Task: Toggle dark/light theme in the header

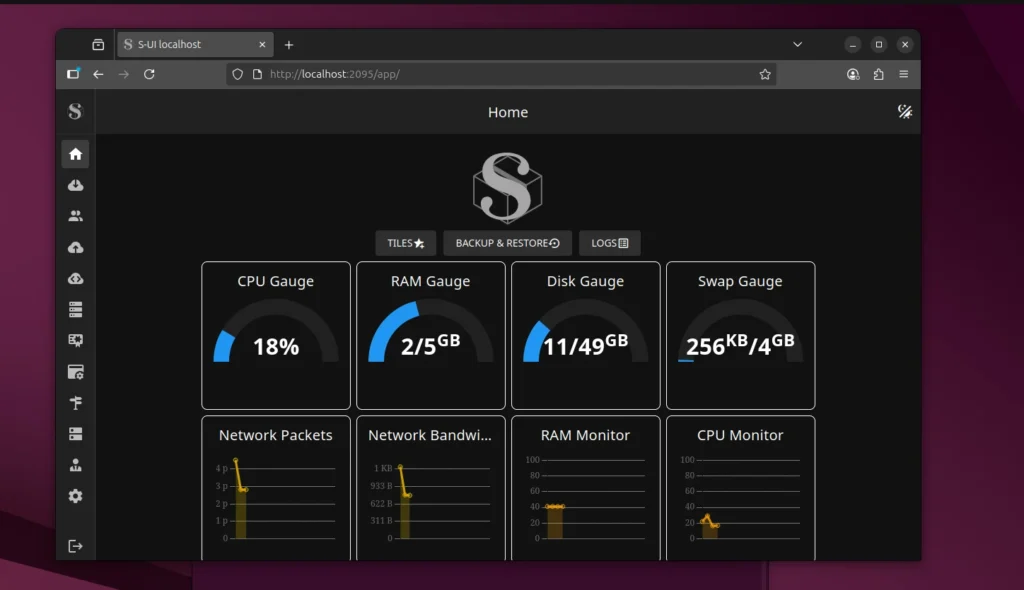Action: (x=905, y=112)
